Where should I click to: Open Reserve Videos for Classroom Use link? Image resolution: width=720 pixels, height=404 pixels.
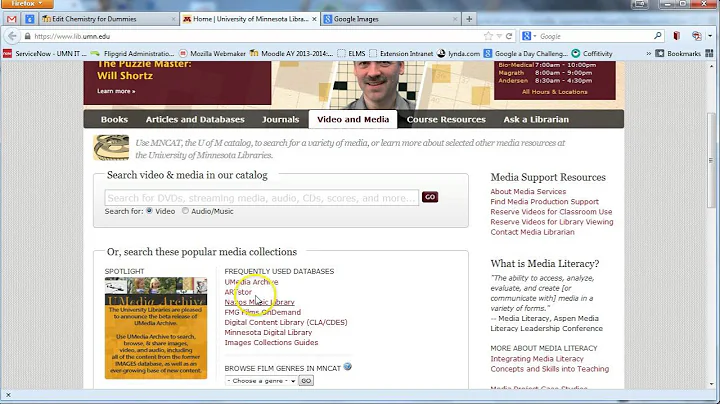pos(551,212)
